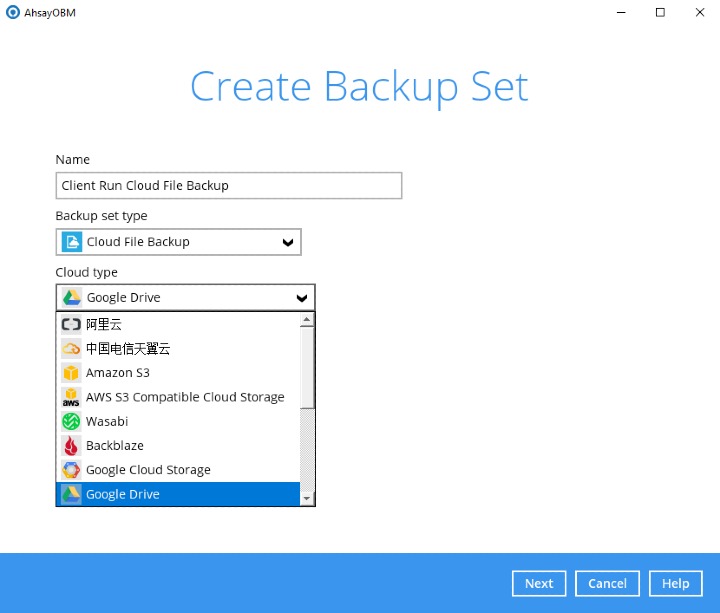Collapse the Cloud type dropdown

coord(302,298)
